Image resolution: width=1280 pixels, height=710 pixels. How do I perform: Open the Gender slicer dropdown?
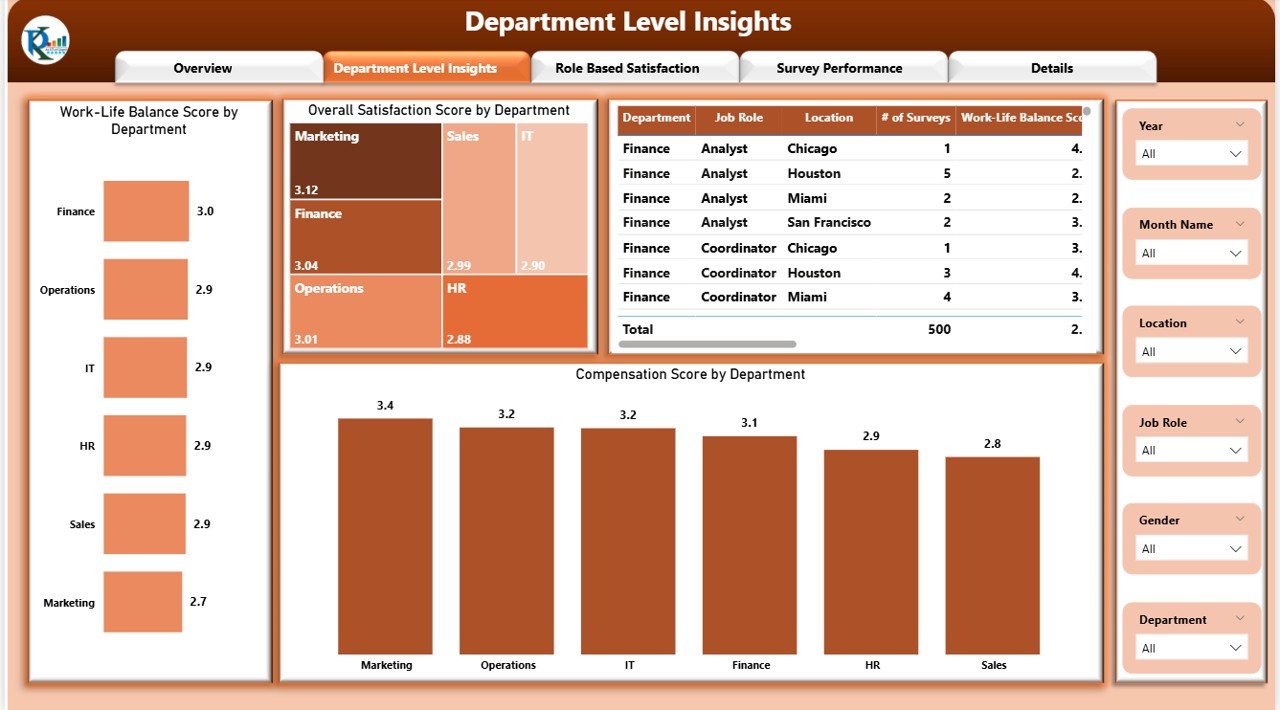click(x=1192, y=548)
